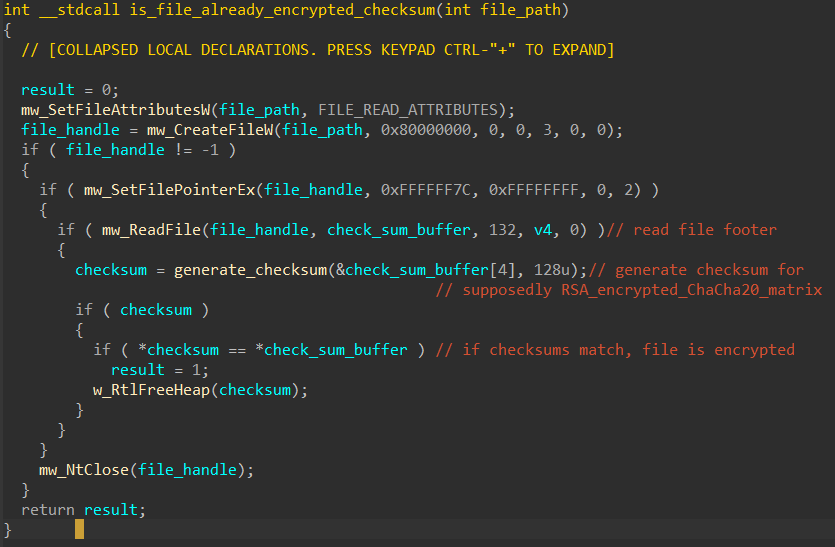Click the mw_CreateFileW function call
The width and height of the screenshot is (835, 547).
click(210, 130)
